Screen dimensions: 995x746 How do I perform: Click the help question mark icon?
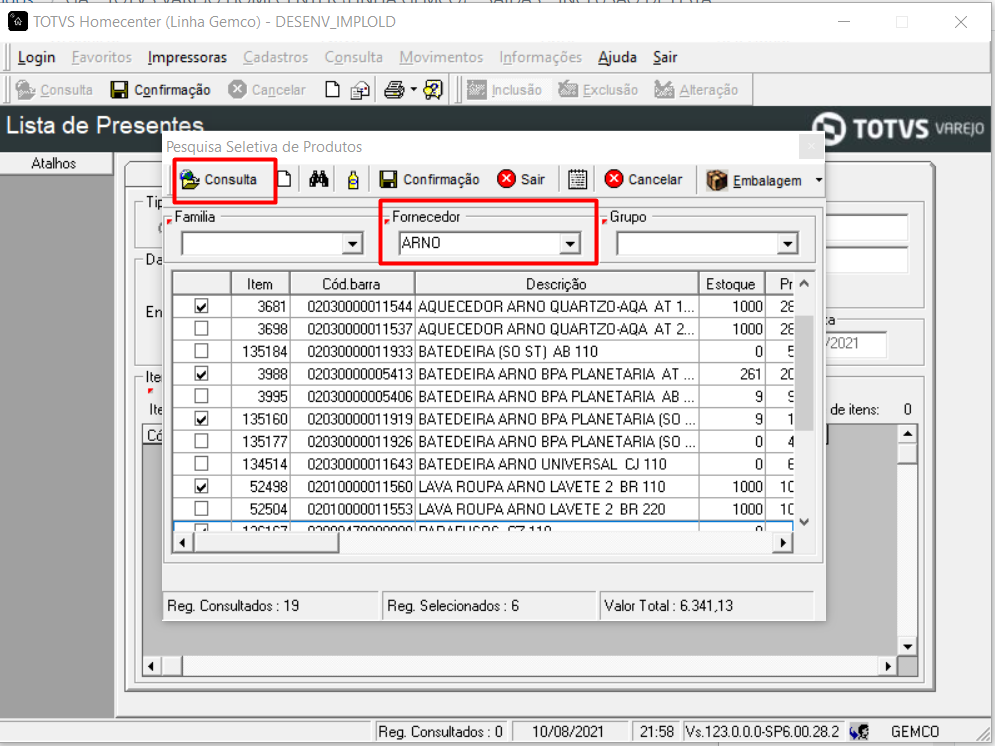pos(433,90)
